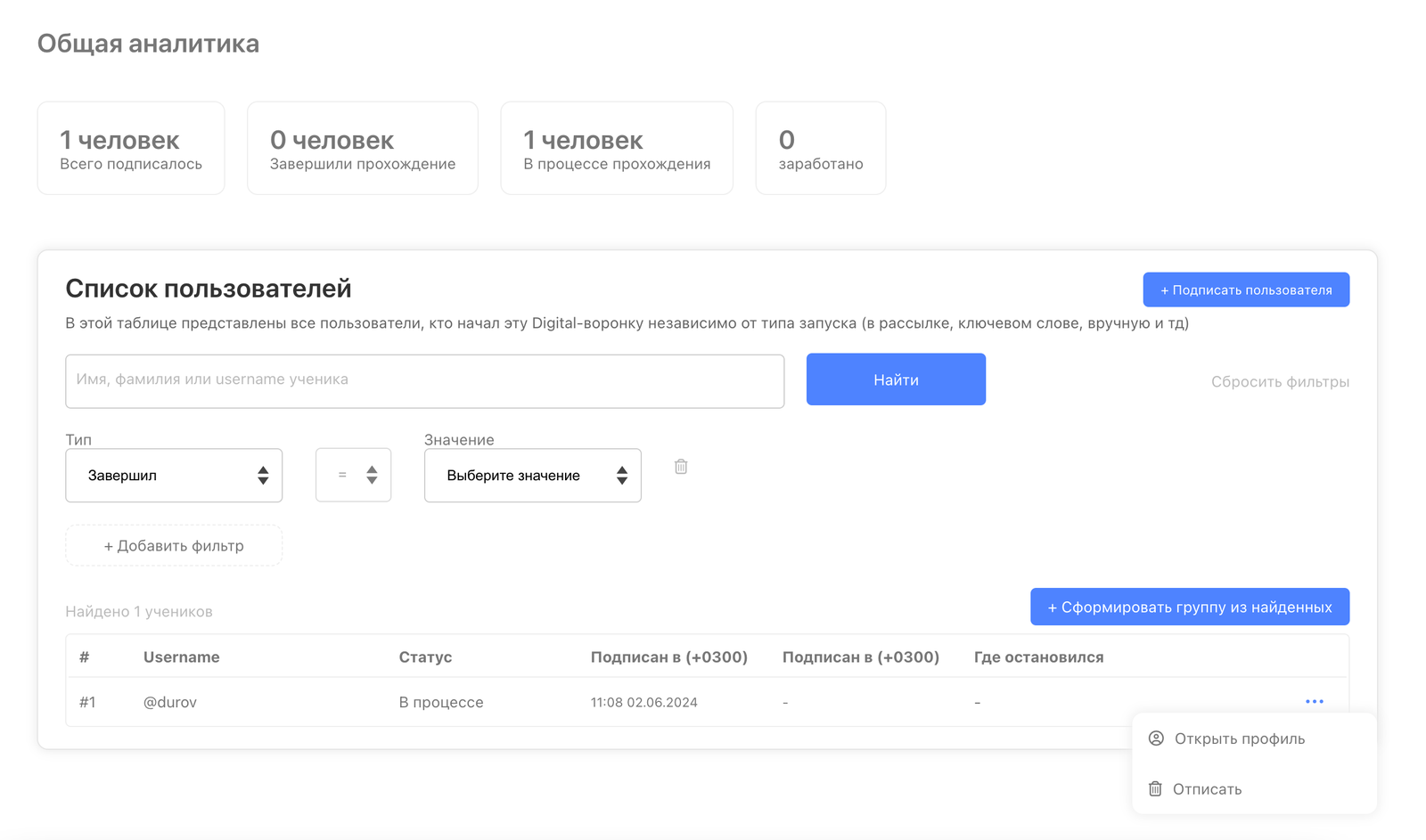Image resolution: width=1426 pixels, height=840 pixels.
Task: Click the 0 человек Завершили прохождение card
Action: 363,148
